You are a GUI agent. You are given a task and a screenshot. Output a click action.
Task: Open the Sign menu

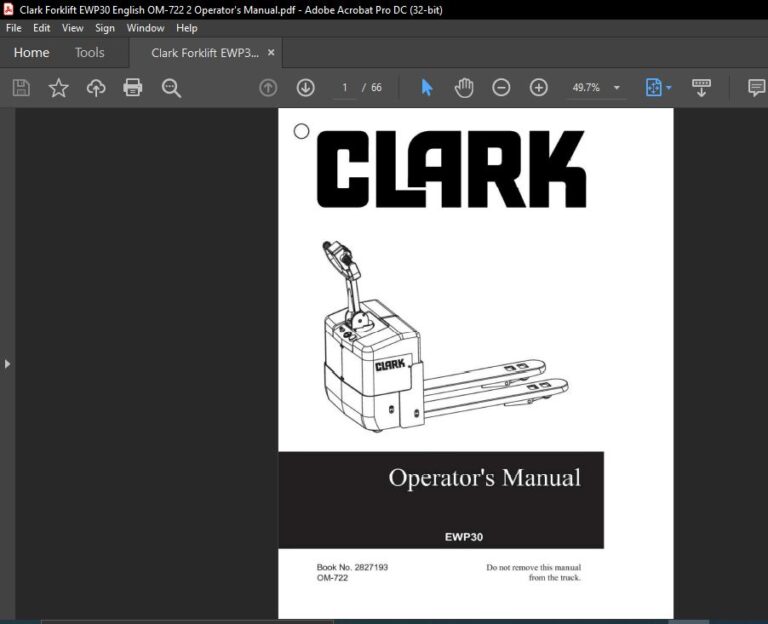click(x=105, y=28)
